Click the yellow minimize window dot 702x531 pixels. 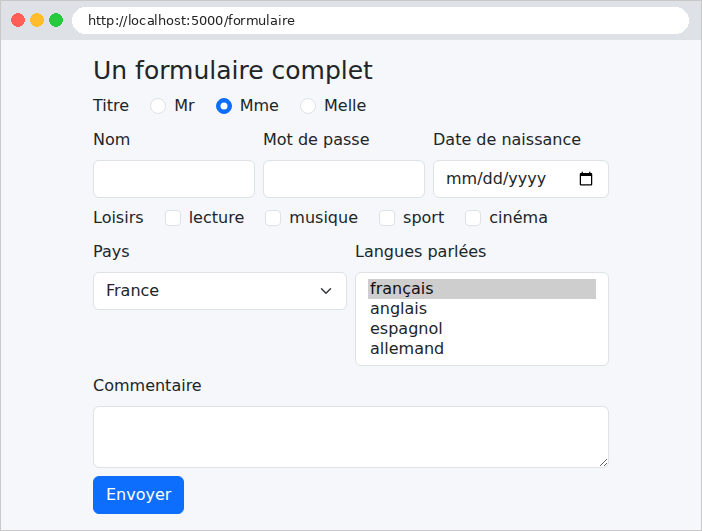tap(37, 20)
